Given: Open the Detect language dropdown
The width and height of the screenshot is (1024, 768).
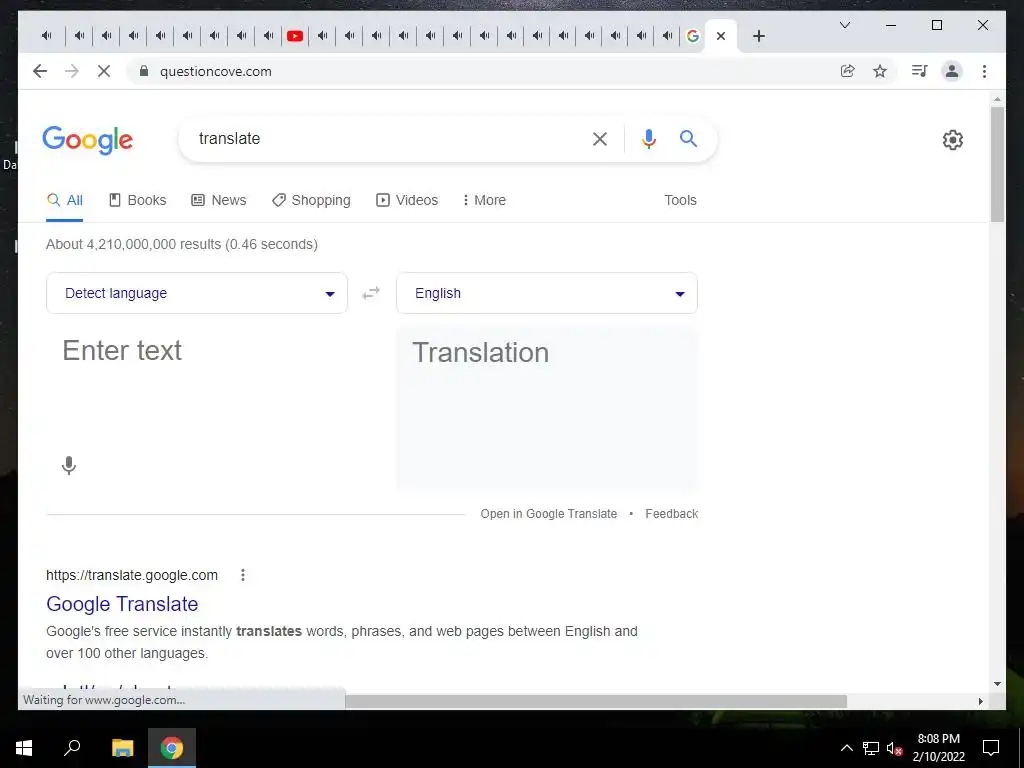Looking at the screenshot, I should tap(197, 293).
